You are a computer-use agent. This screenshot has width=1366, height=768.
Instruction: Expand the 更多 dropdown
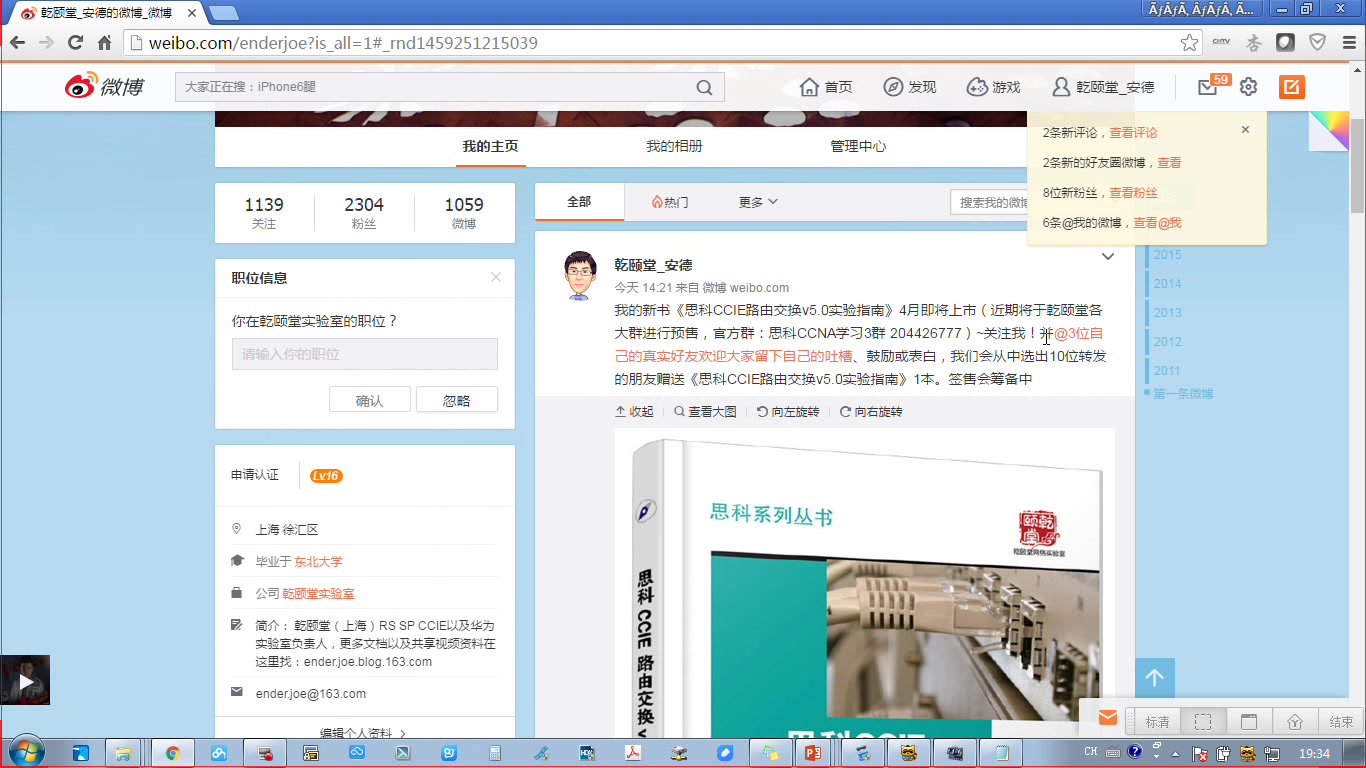click(758, 202)
